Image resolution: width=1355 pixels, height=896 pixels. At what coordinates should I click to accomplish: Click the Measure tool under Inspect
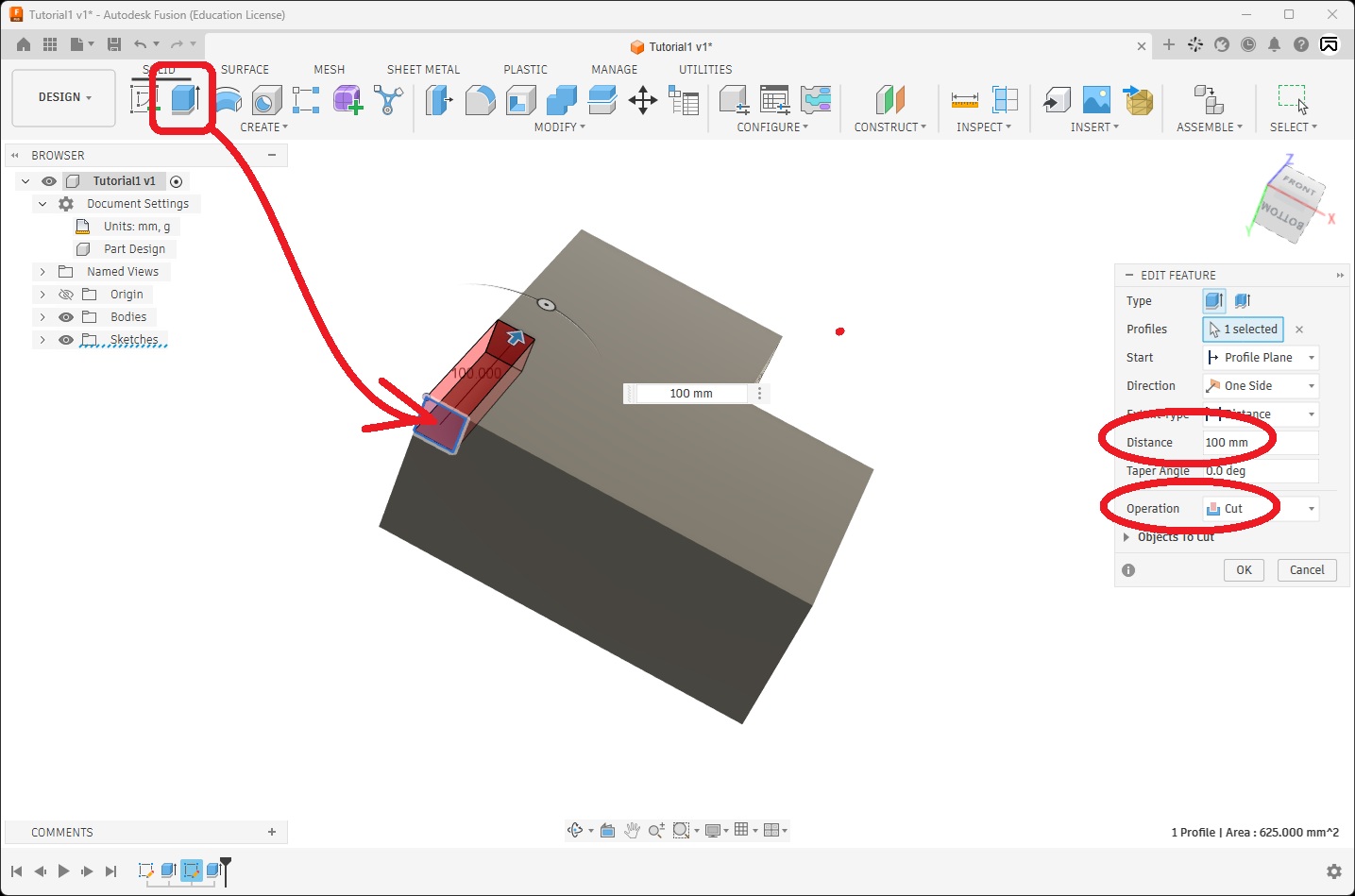(x=964, y=100)
